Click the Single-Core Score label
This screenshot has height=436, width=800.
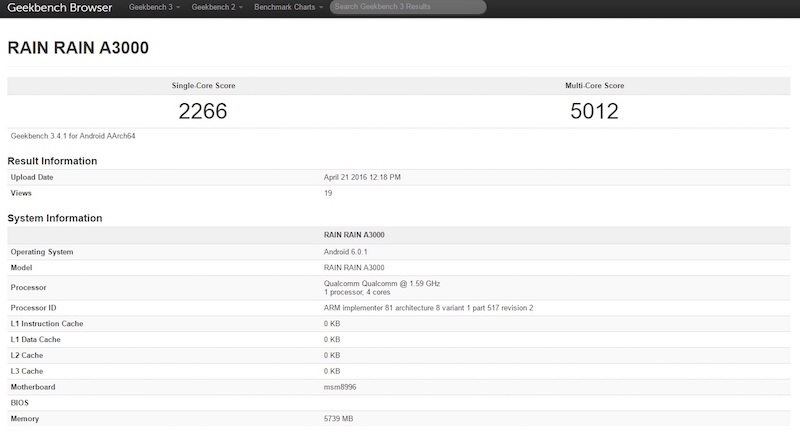pos(204,86)
